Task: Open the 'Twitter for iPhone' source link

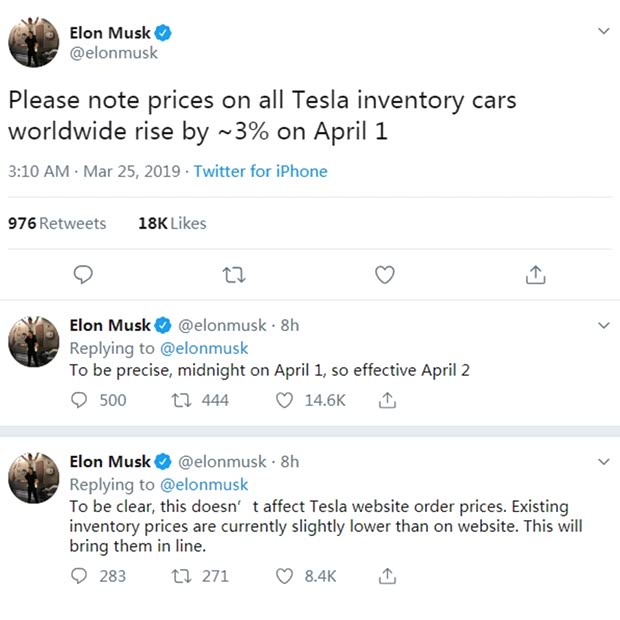Action: [x=260, y=171]
